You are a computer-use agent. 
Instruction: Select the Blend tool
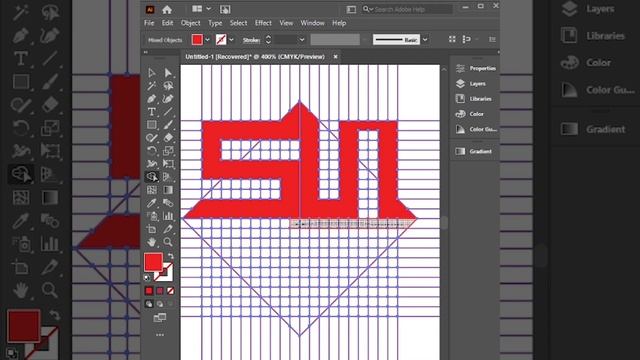pyautogui.click(x=168, y=203)
